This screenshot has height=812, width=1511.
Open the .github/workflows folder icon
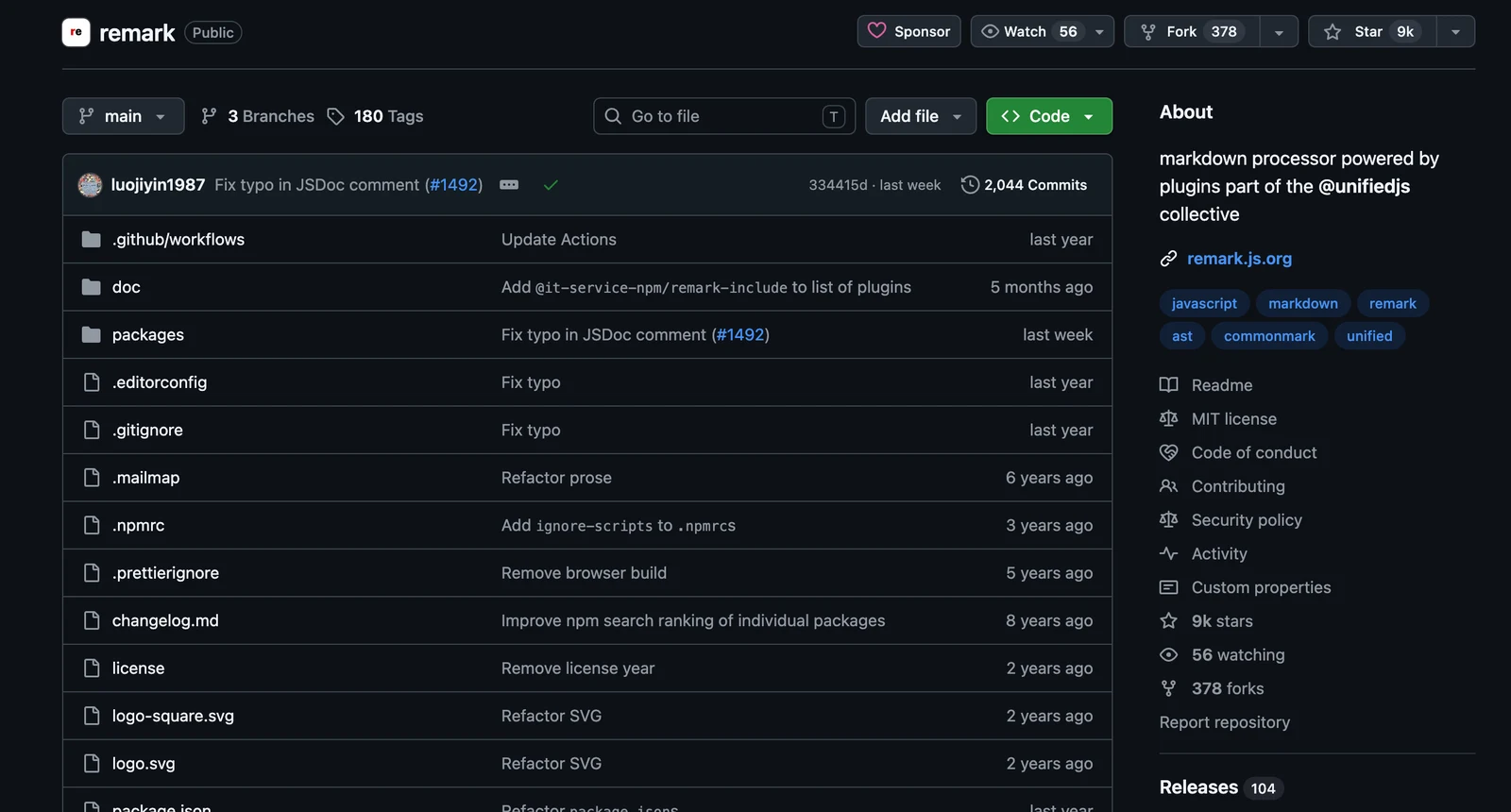[x=92, y=240]
